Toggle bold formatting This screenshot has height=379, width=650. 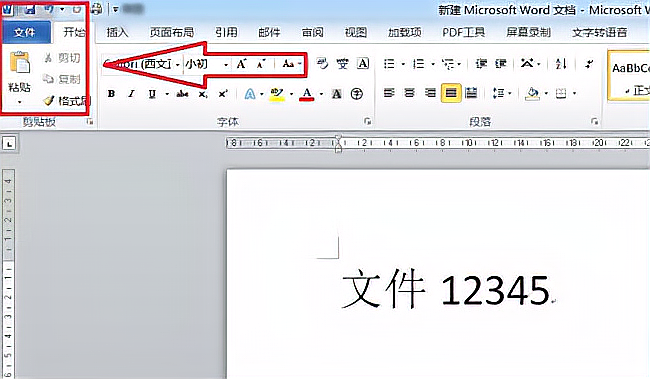tap(111, 94)
